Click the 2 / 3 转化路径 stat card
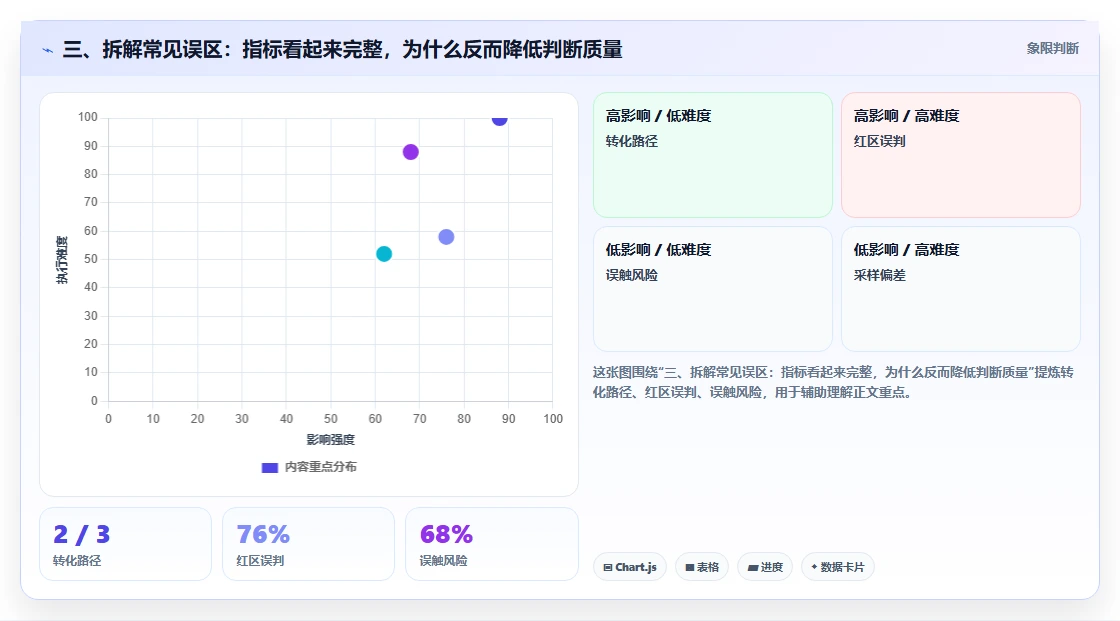The width and height of the screenshot is (1120, 621). tap(126, 544)
